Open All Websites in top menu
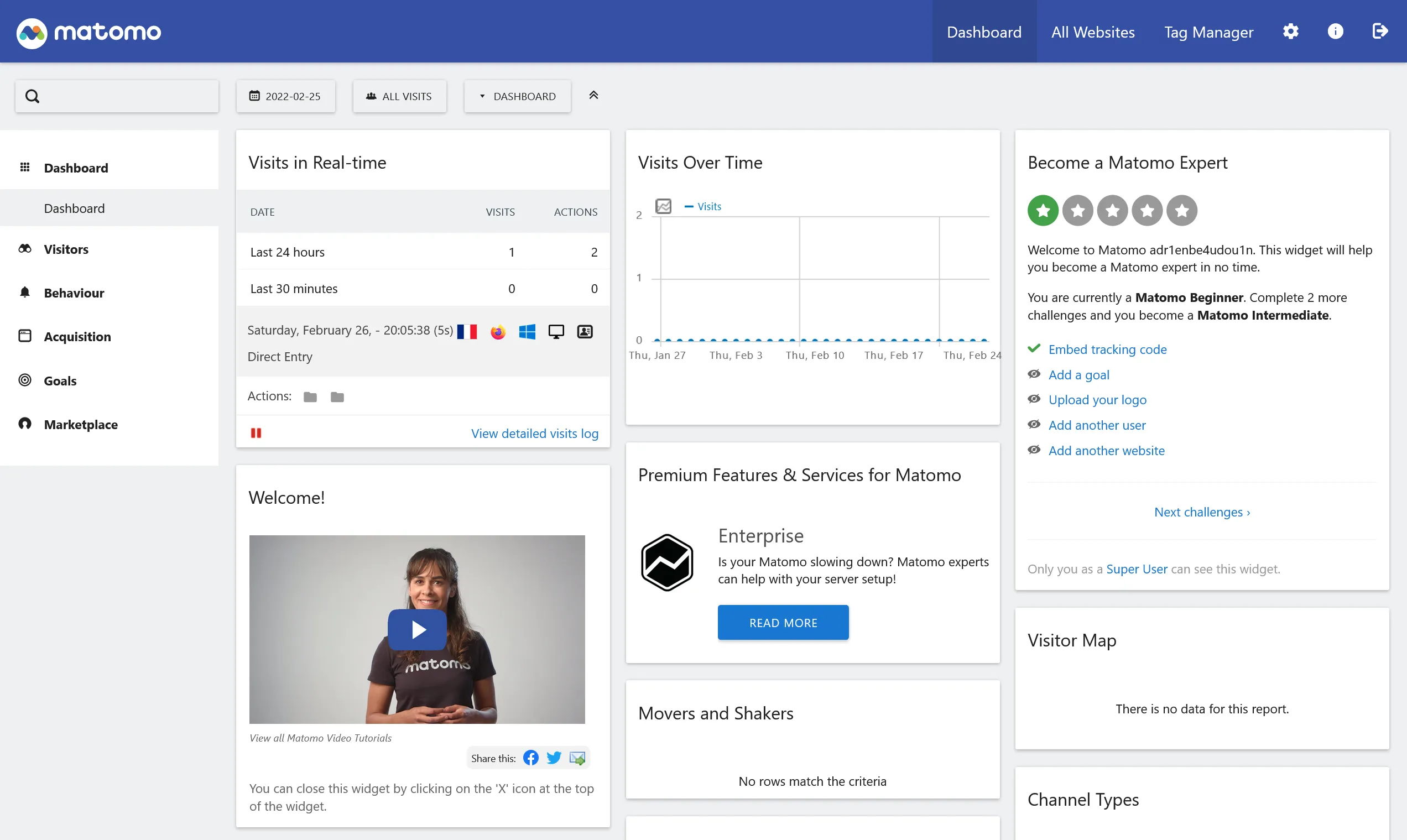The height and width of the screenshot is (840, 1407). 1092,32
